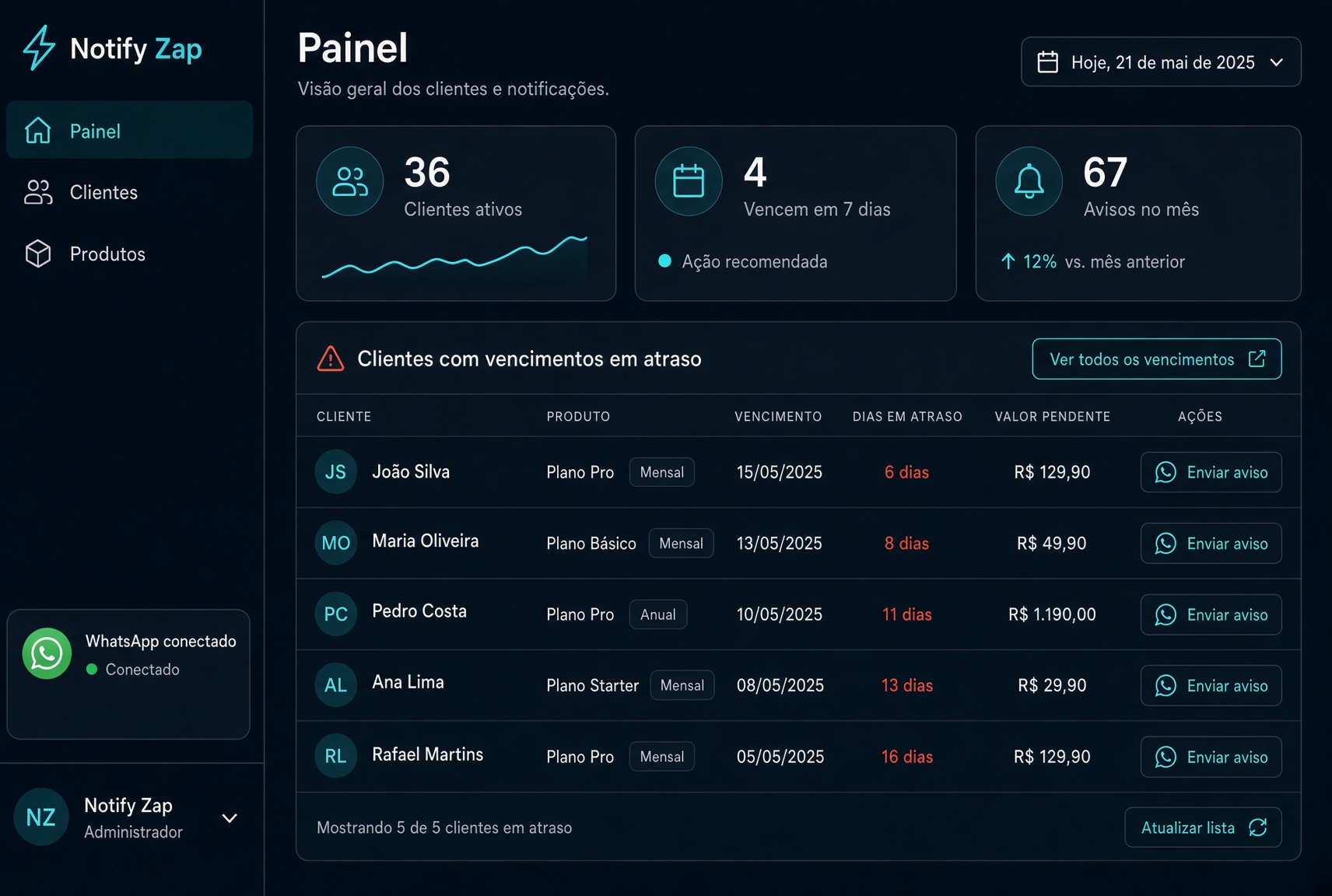This screenshot has height=896, width=1332.
Task: Click the Conectado status indicator
Action: point(133,669)
